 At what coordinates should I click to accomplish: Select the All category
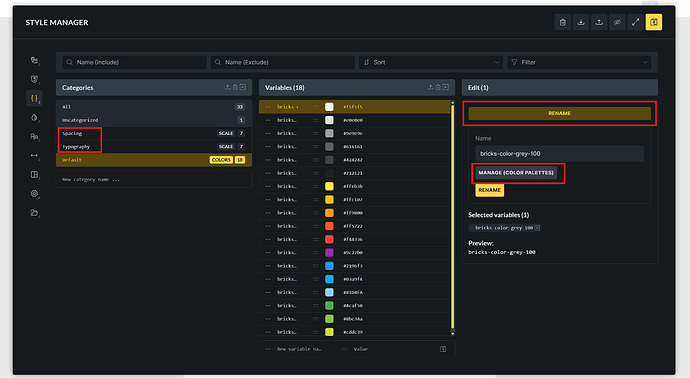pos(154,107)
